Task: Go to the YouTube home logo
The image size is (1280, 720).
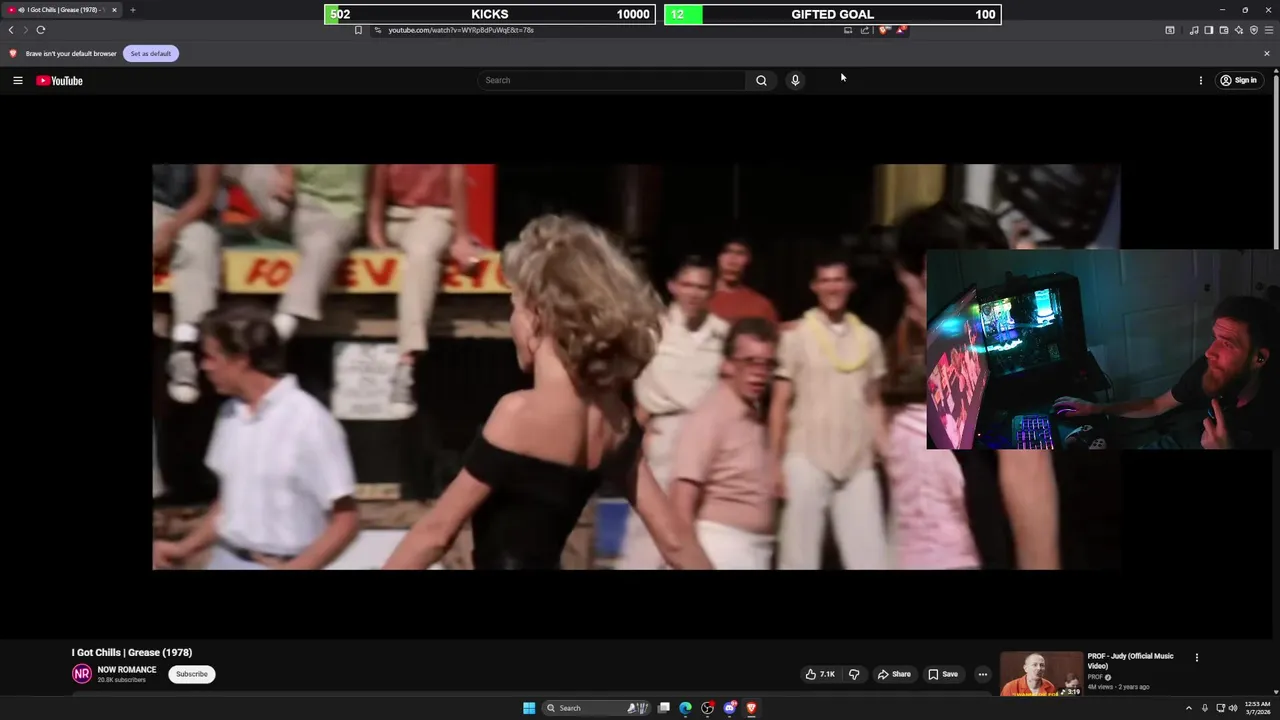Action: pyautogui.click(x=59, y=80)
